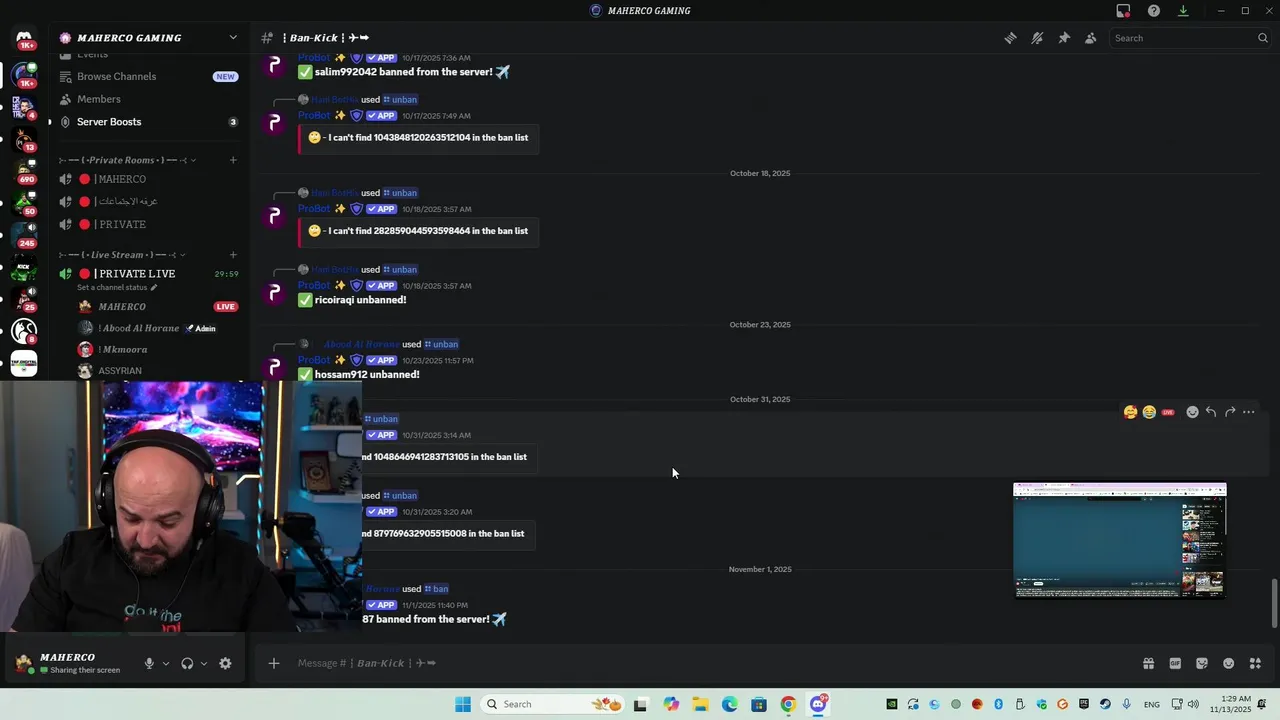Reply to the hovered message
This screenshot has height=720, width=1280.
pos(1211,412)
